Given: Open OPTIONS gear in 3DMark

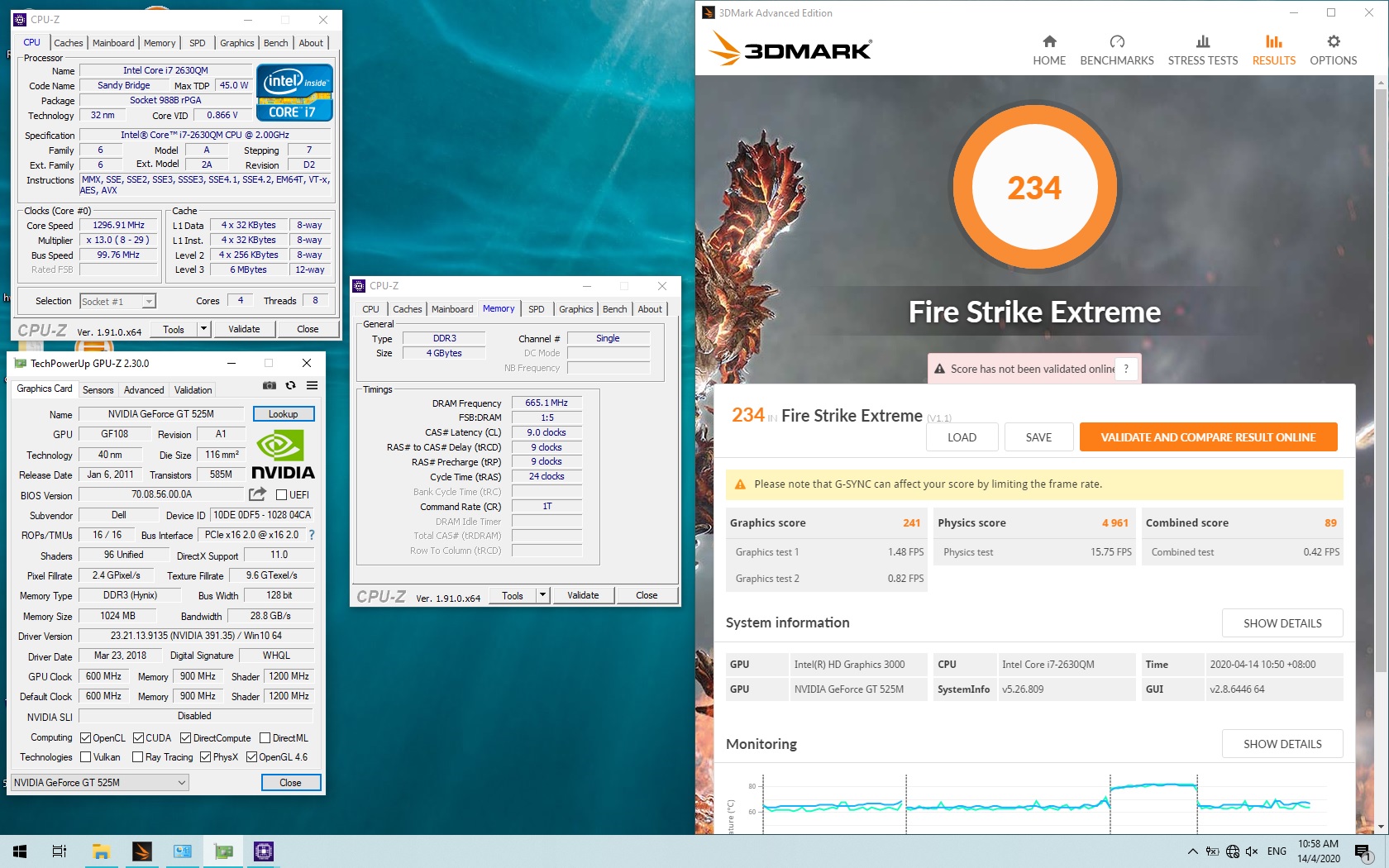Looking at the screenshot, I should (x=1334, y=50).
